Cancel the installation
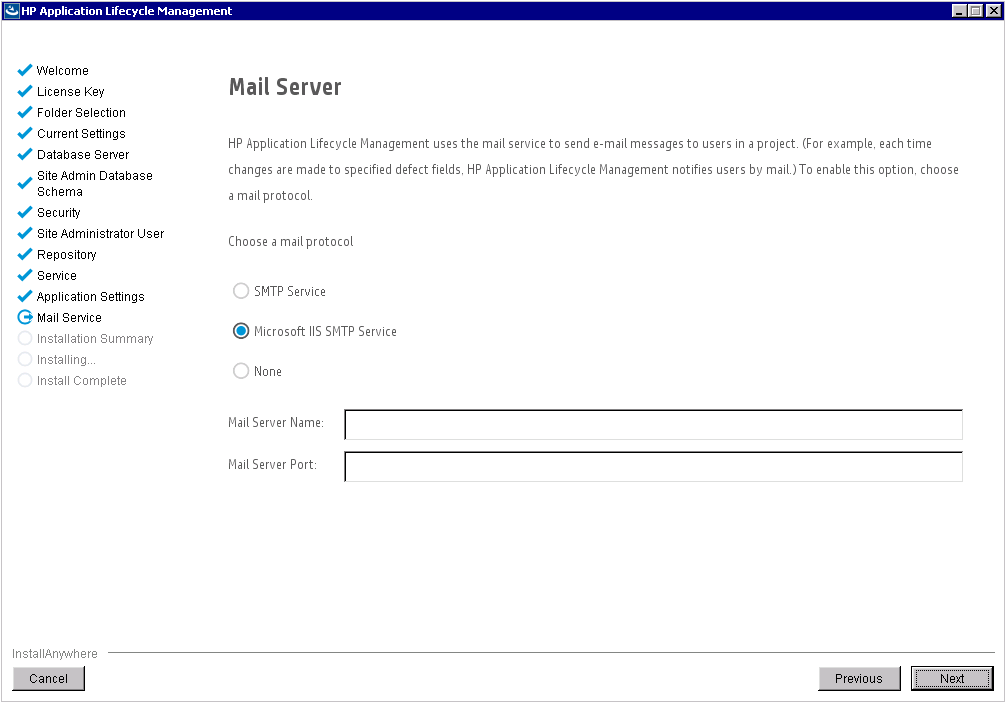Viewport: 1005px width, 702px height. (48, 678)
